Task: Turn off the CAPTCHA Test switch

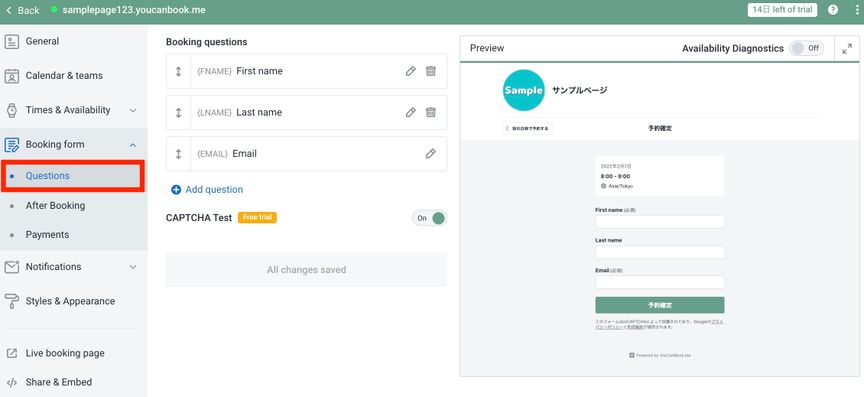Action: (x=429, y=218)
